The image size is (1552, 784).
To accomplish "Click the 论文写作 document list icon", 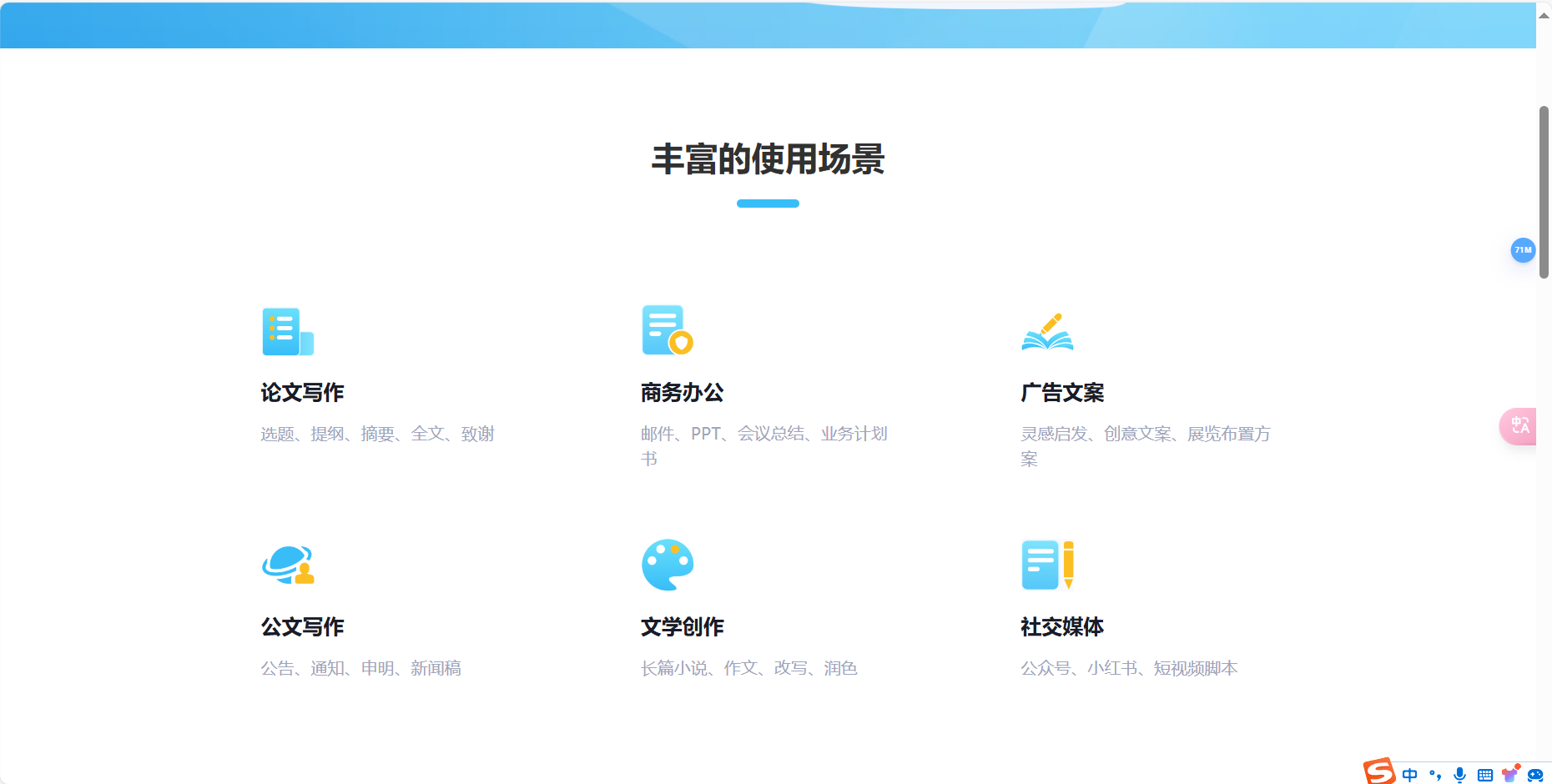I will click(287, 331).
